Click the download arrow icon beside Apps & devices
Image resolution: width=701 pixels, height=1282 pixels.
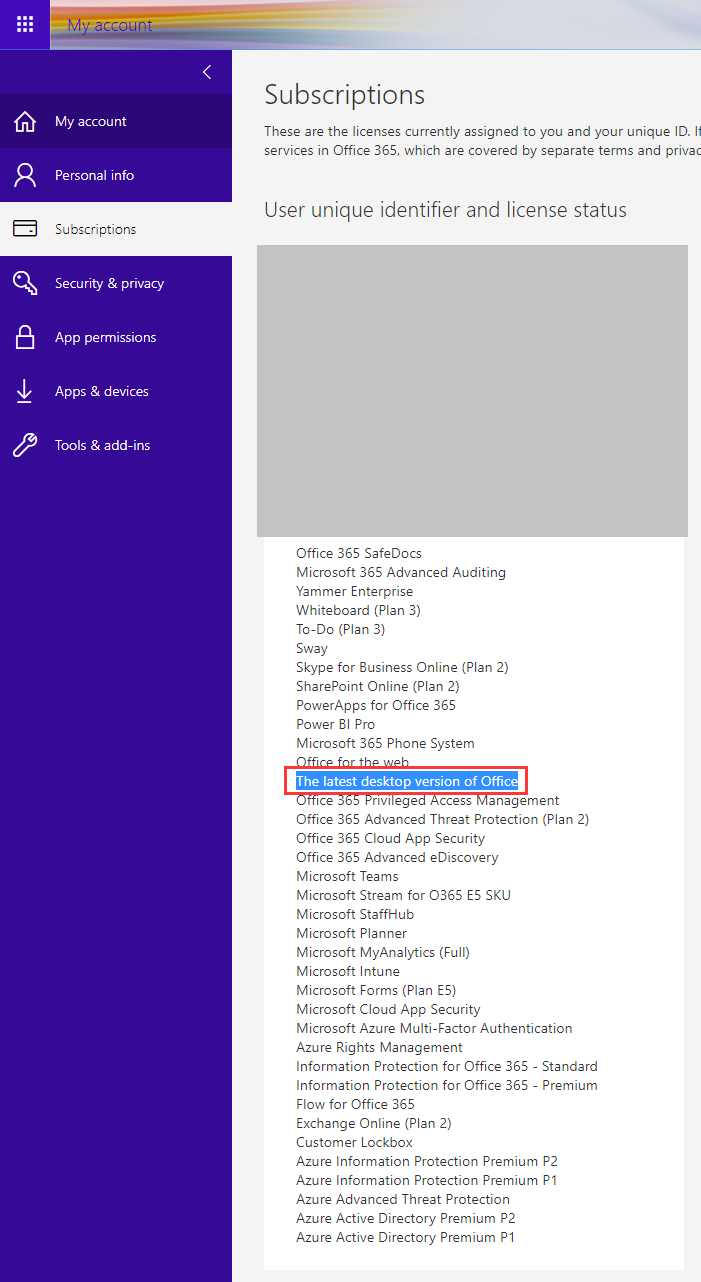point(25,391)
